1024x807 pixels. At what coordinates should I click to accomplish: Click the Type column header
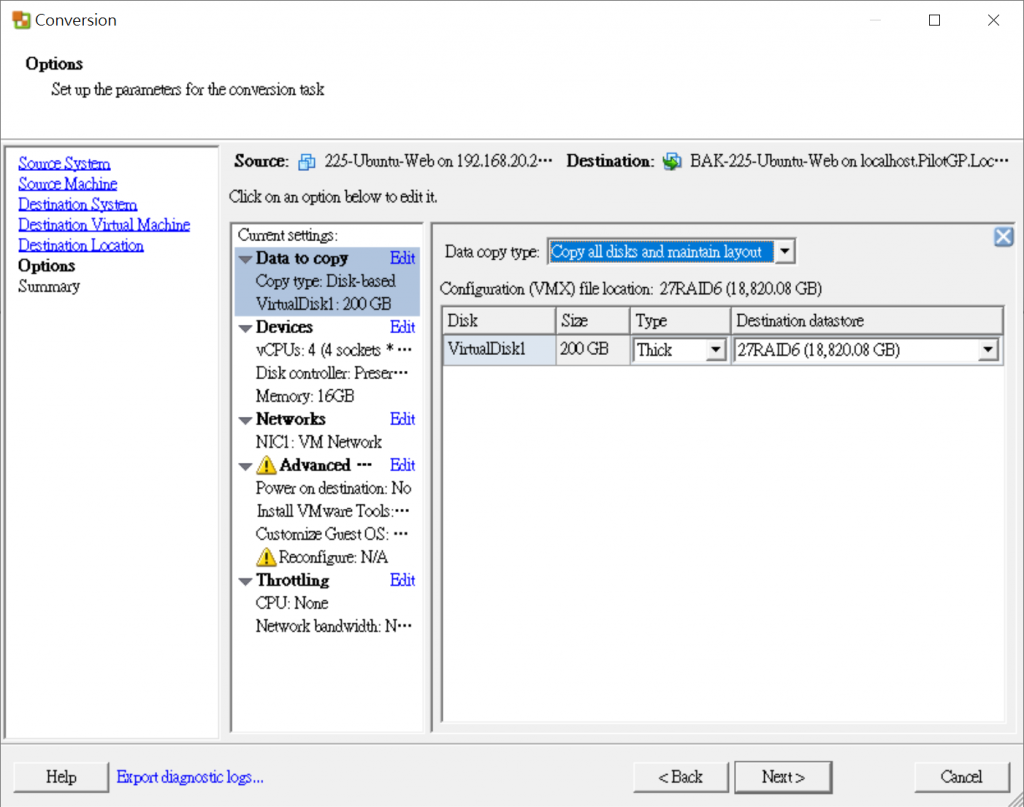pos(680,321)
